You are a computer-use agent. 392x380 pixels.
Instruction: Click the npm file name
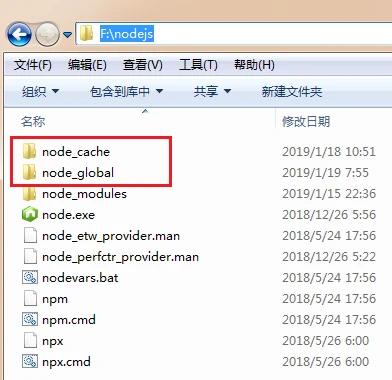(x=55, y=299)
